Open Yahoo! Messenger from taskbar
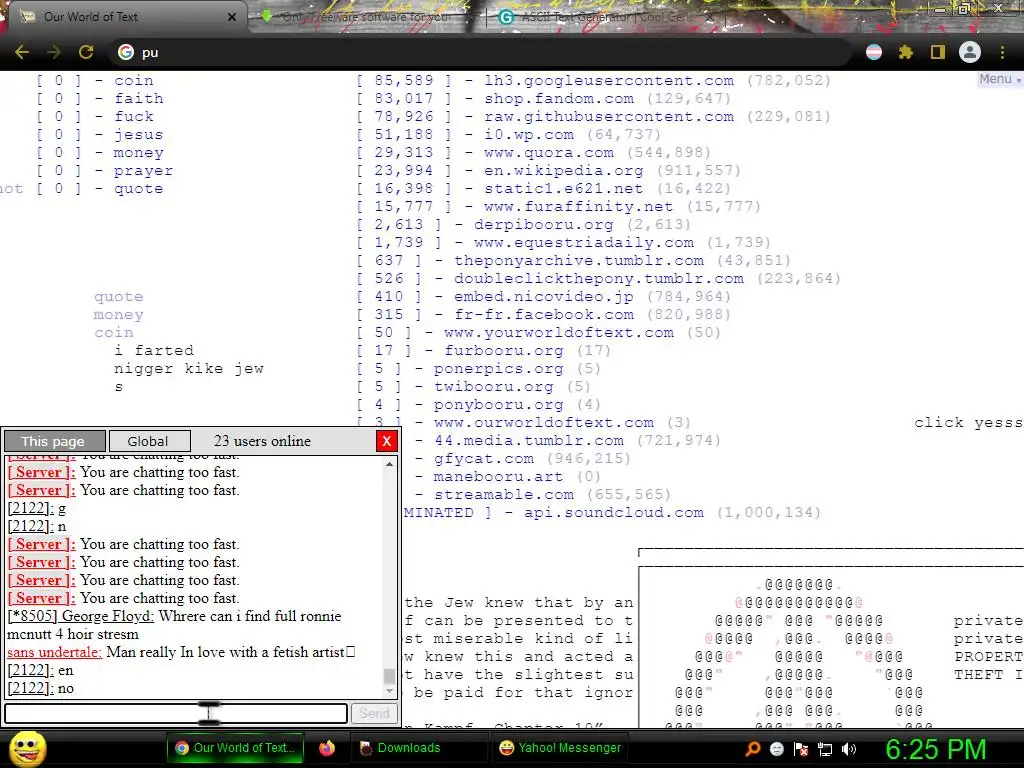Image resolution: width=1024 pixels, height=768 pixels. 560,748
